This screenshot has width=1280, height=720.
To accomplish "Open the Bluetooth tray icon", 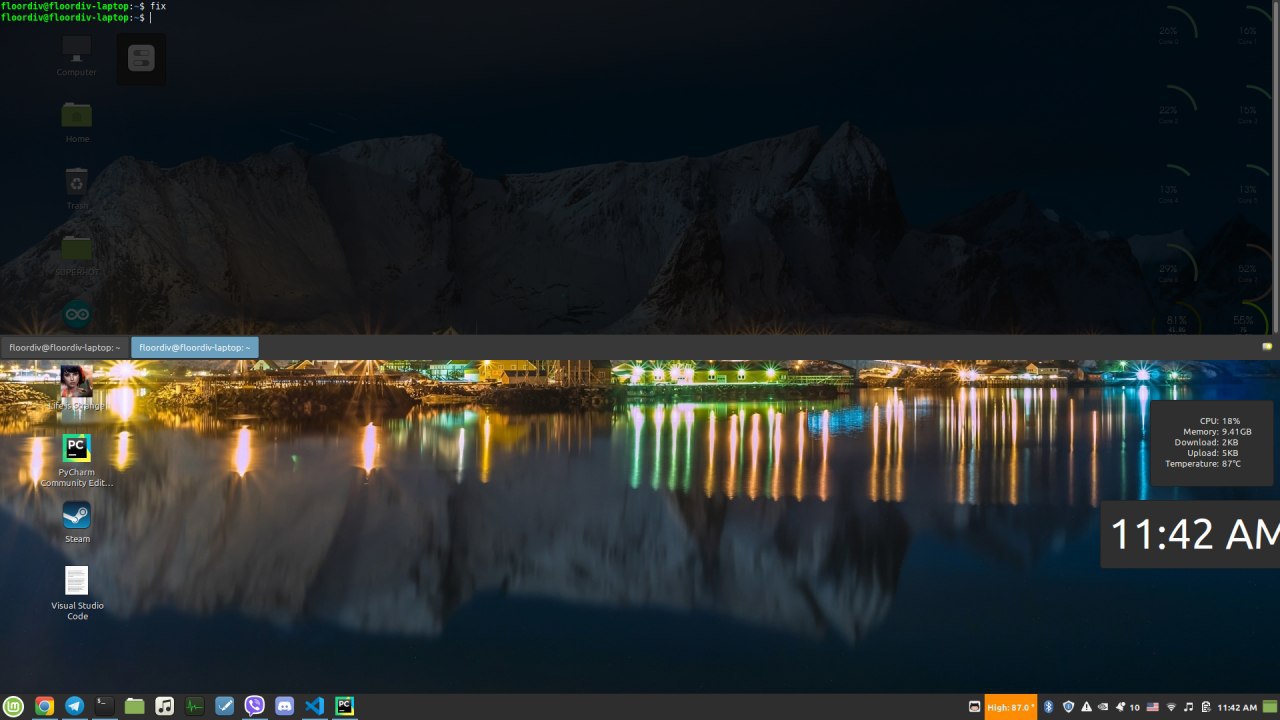I will click(1048, 707).
